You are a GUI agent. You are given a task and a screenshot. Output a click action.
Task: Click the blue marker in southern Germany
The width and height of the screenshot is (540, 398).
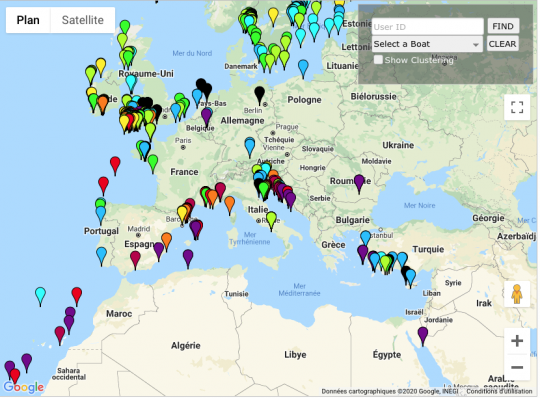coord(250,147)
